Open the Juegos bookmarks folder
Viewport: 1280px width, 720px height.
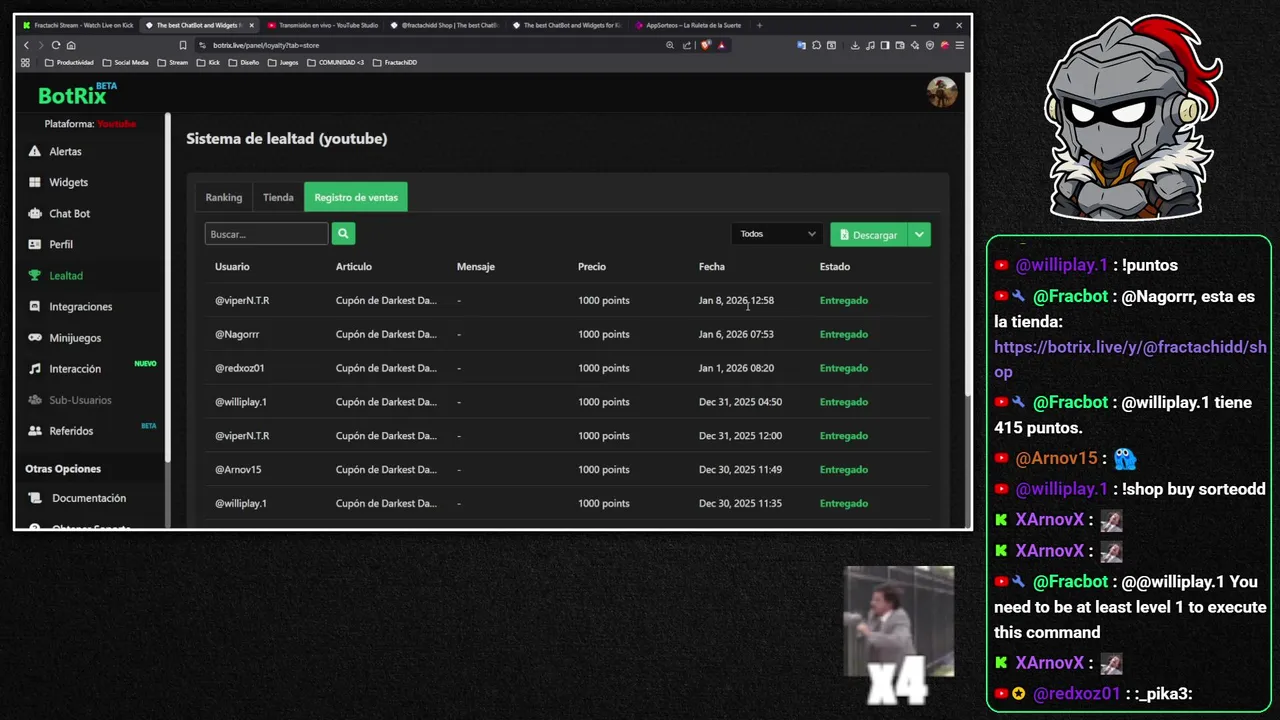(x=283, y=62)
